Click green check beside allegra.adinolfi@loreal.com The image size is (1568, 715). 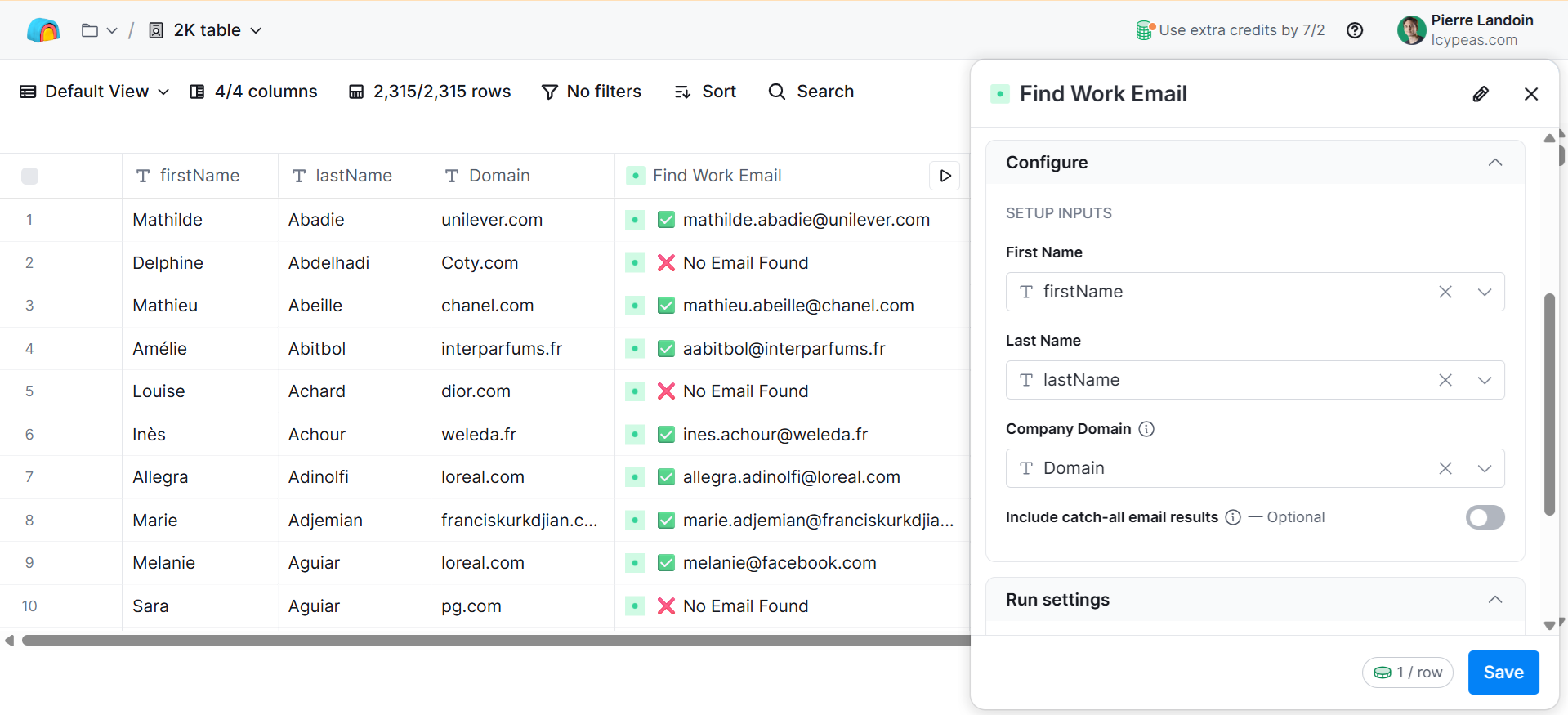coord(667,477)
